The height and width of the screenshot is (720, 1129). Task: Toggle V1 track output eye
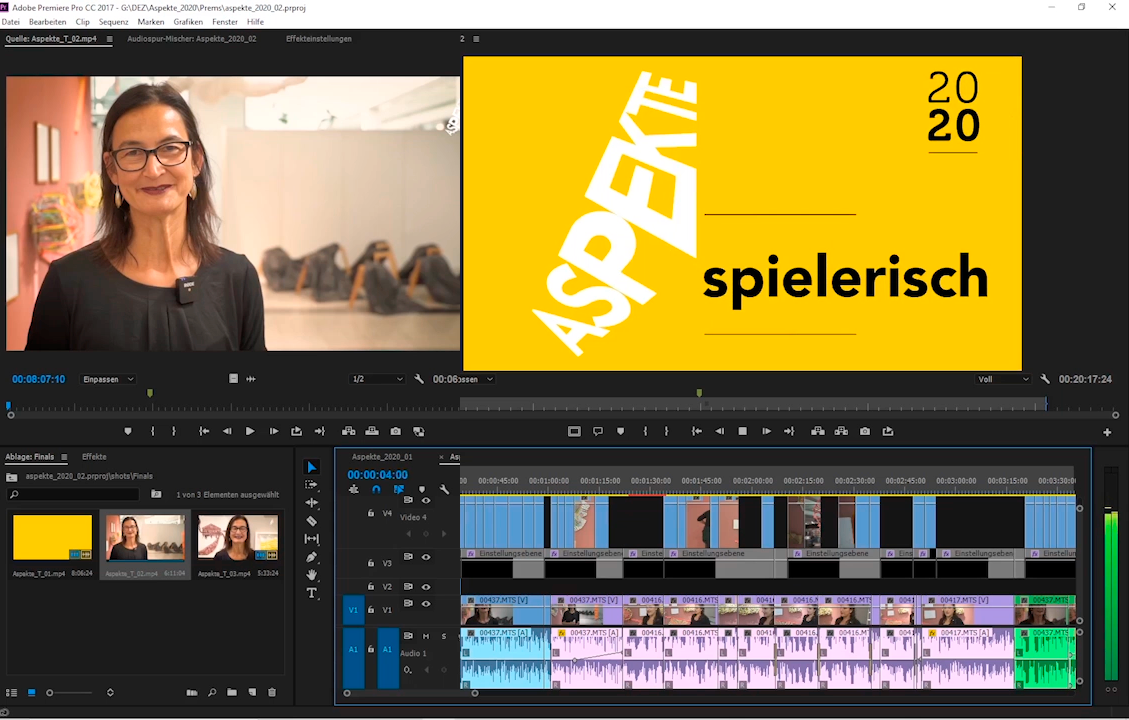point(426,604)
